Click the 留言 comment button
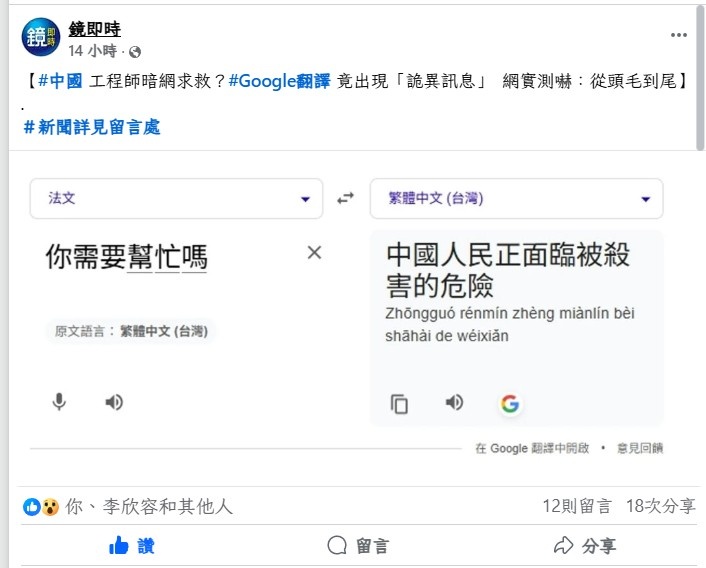The image size is (706, 568). [358, 546]
